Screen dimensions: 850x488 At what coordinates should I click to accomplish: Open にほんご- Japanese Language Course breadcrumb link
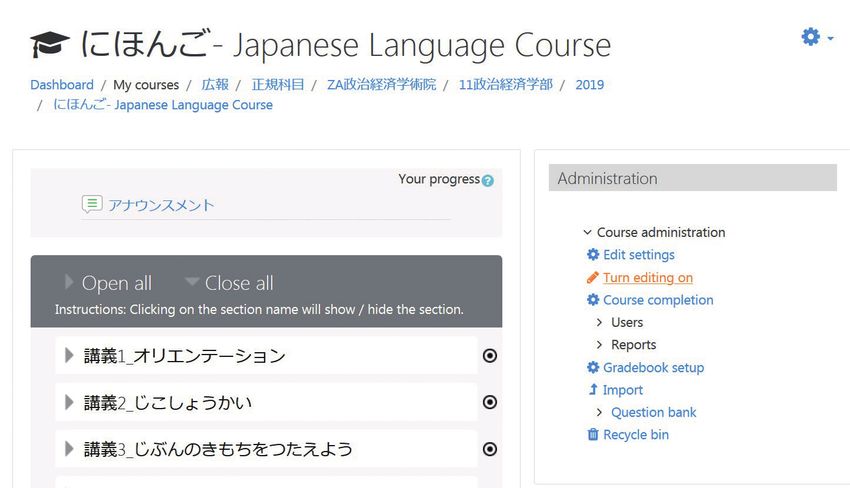coord(163,105)
